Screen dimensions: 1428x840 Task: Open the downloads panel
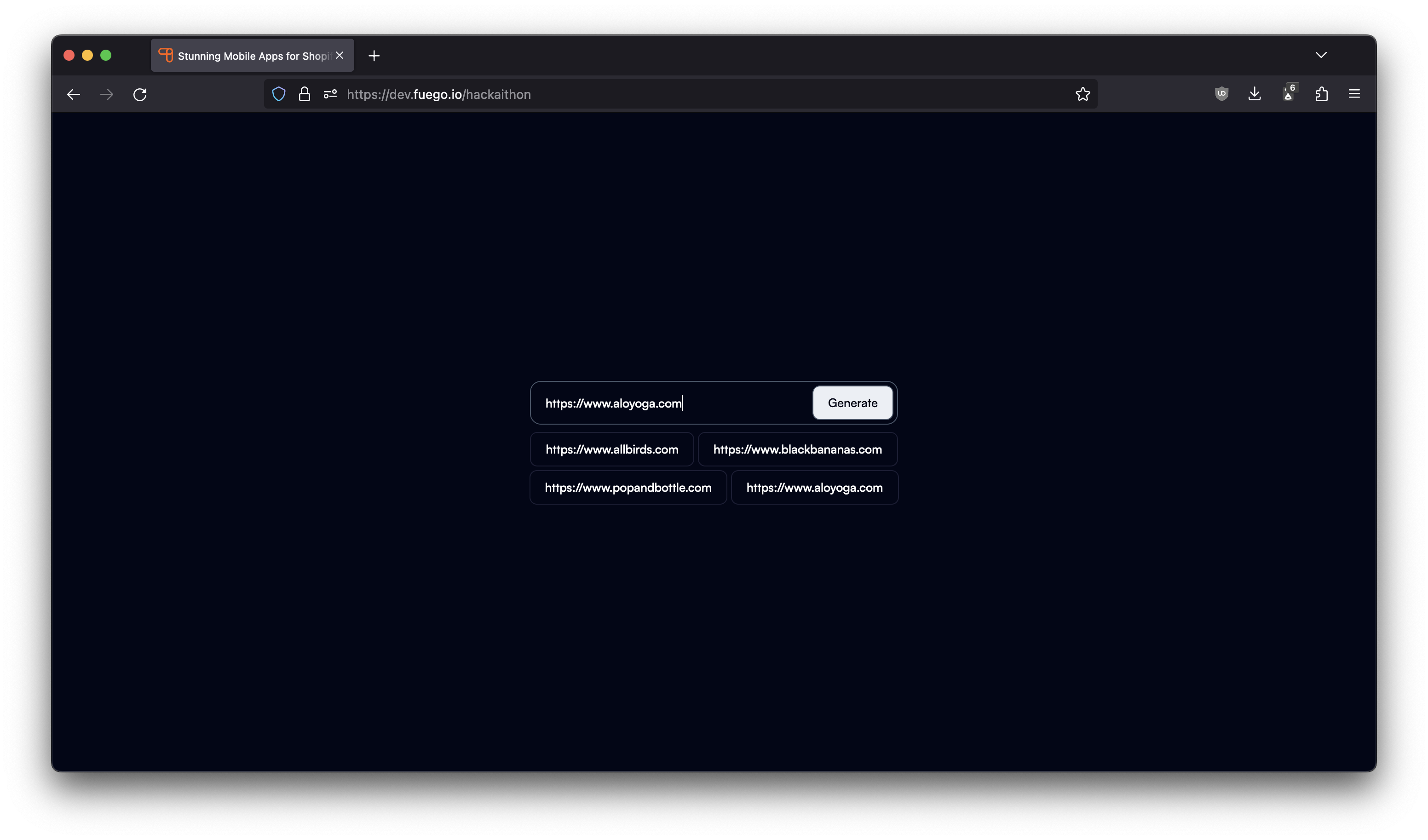tap(1255, 94)
